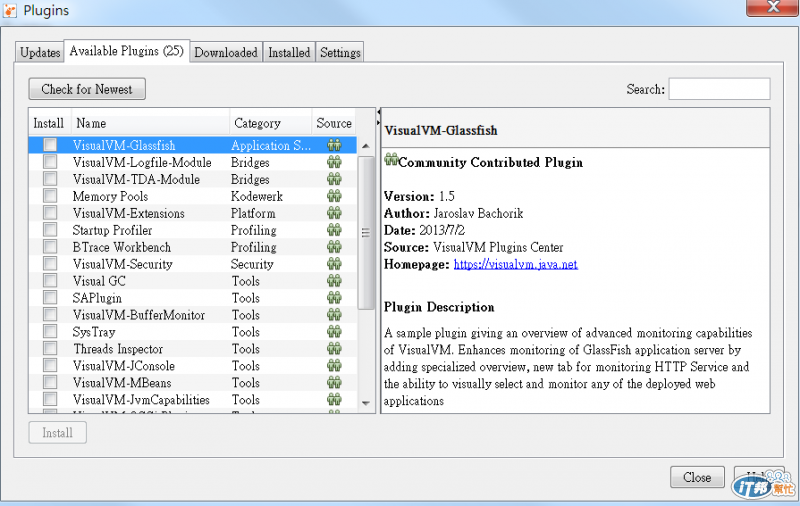Click community source icon for VisualVM-Extensions row

pyautogui.click(x=334, y=213)
